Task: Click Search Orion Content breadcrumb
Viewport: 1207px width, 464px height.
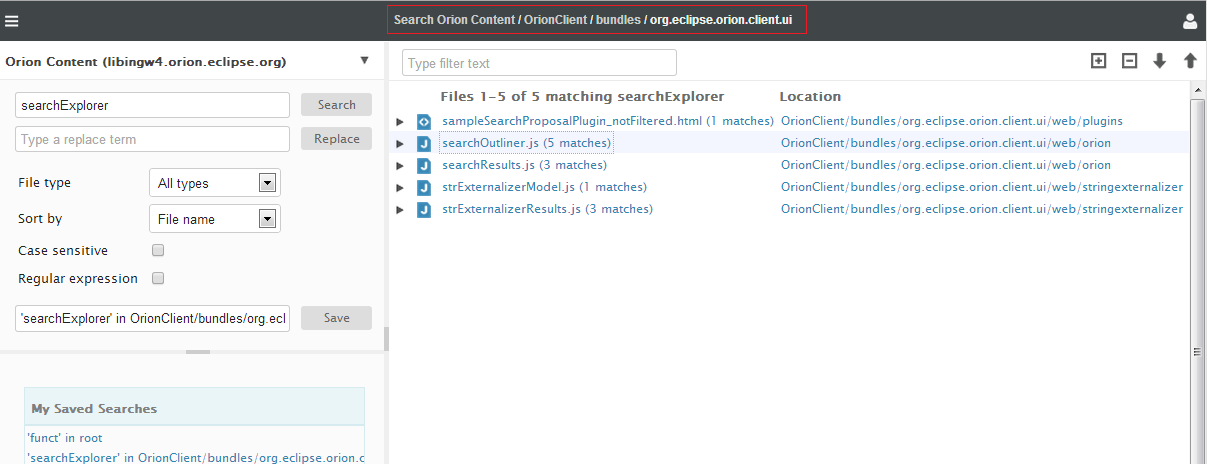Action: tap(455, 20)
